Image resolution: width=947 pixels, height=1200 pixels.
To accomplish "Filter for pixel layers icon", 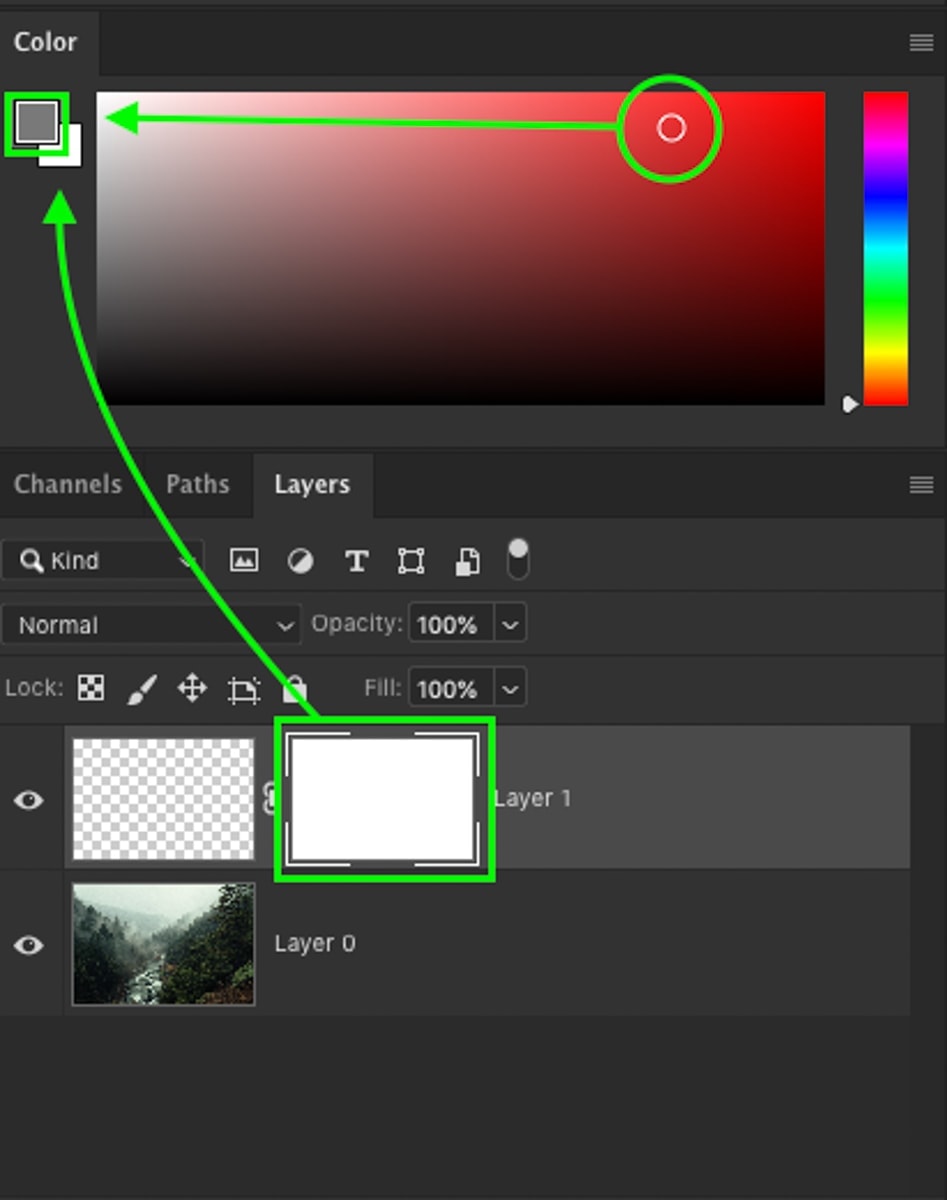I will (x=244, y=560).
